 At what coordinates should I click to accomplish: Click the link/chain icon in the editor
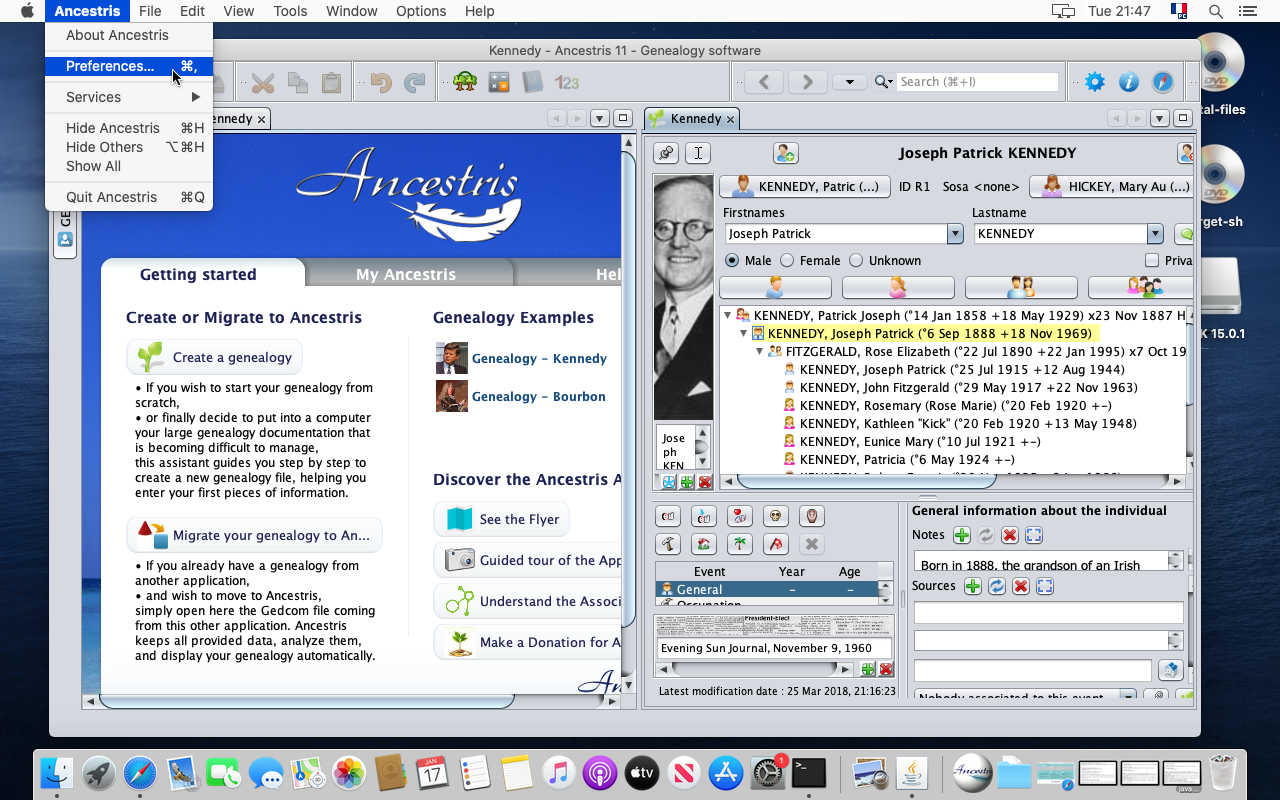(666, 153)
